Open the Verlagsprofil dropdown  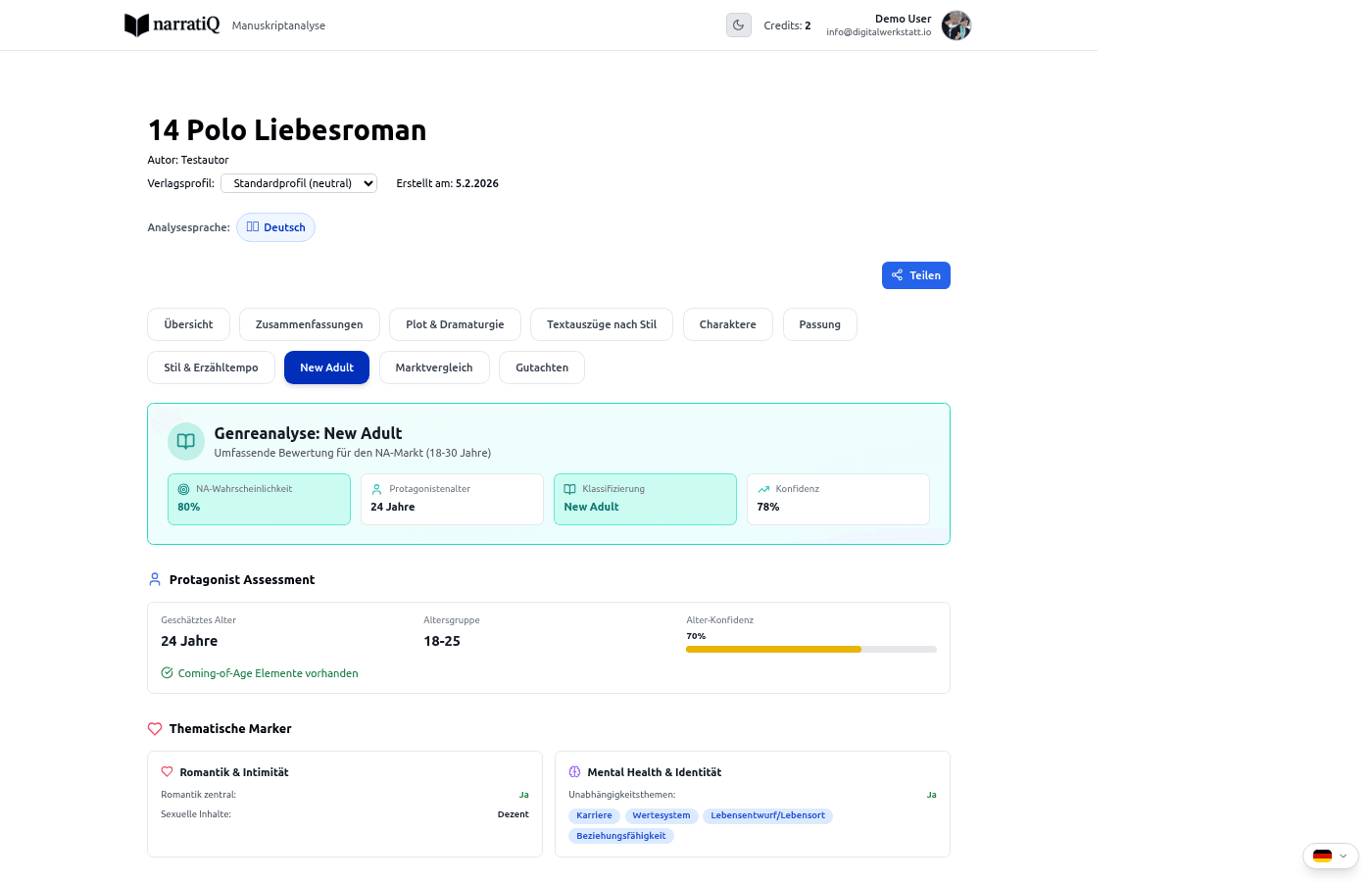coord(298,183)
